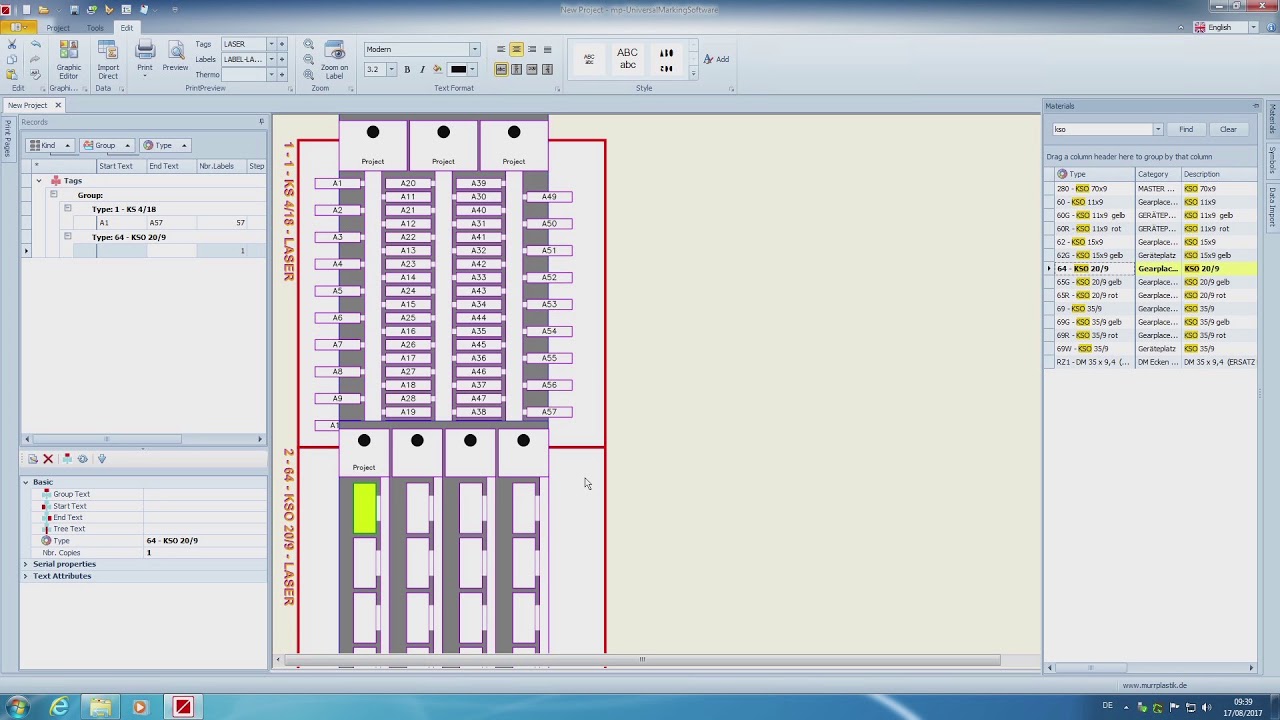
Task: Click the green highlighted label on canvas
Action: click(364, 508)
